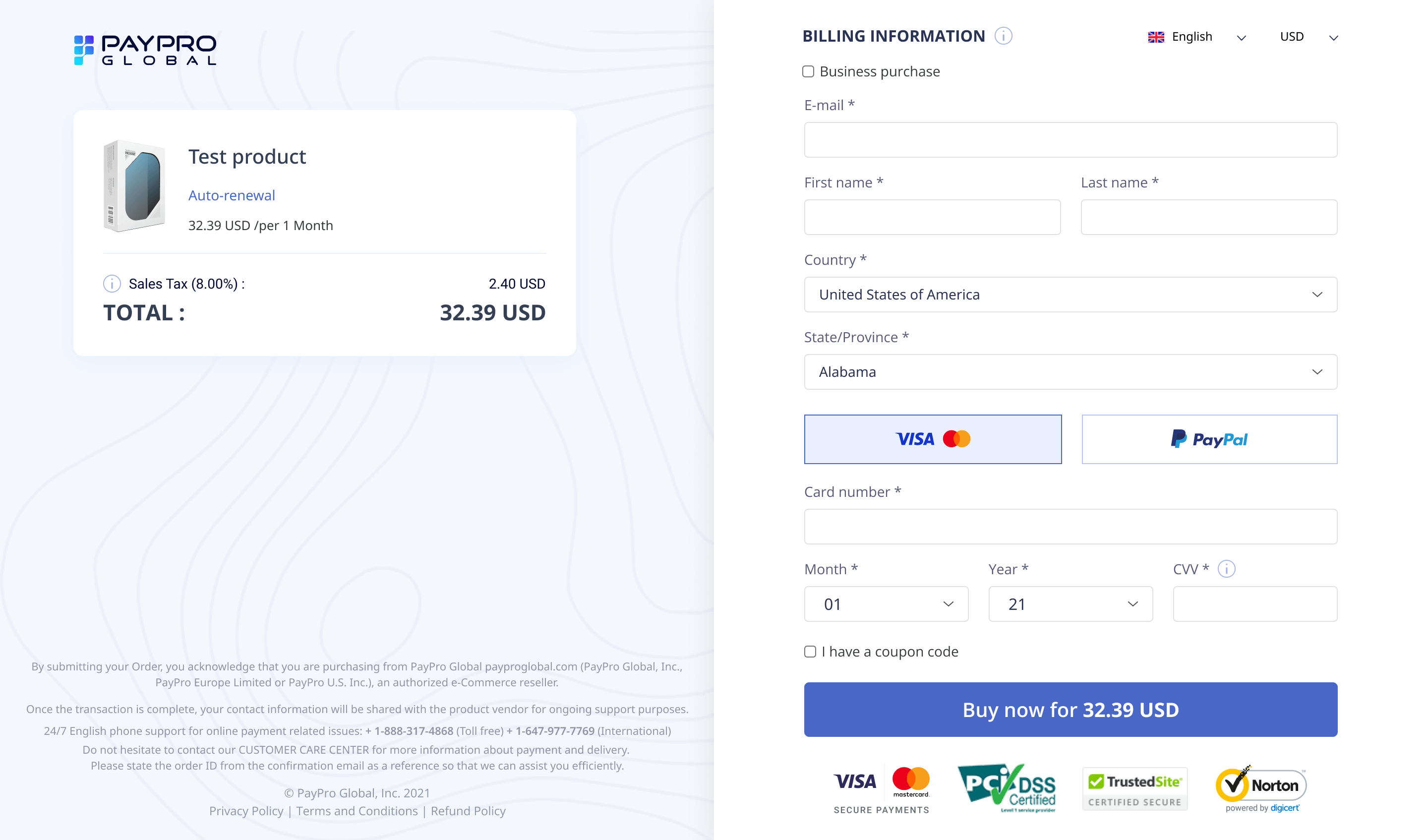Check the I have a coupon code box
Image resolution: width=1428 pixels, height=840 pixels.
(x=810, y=652)
